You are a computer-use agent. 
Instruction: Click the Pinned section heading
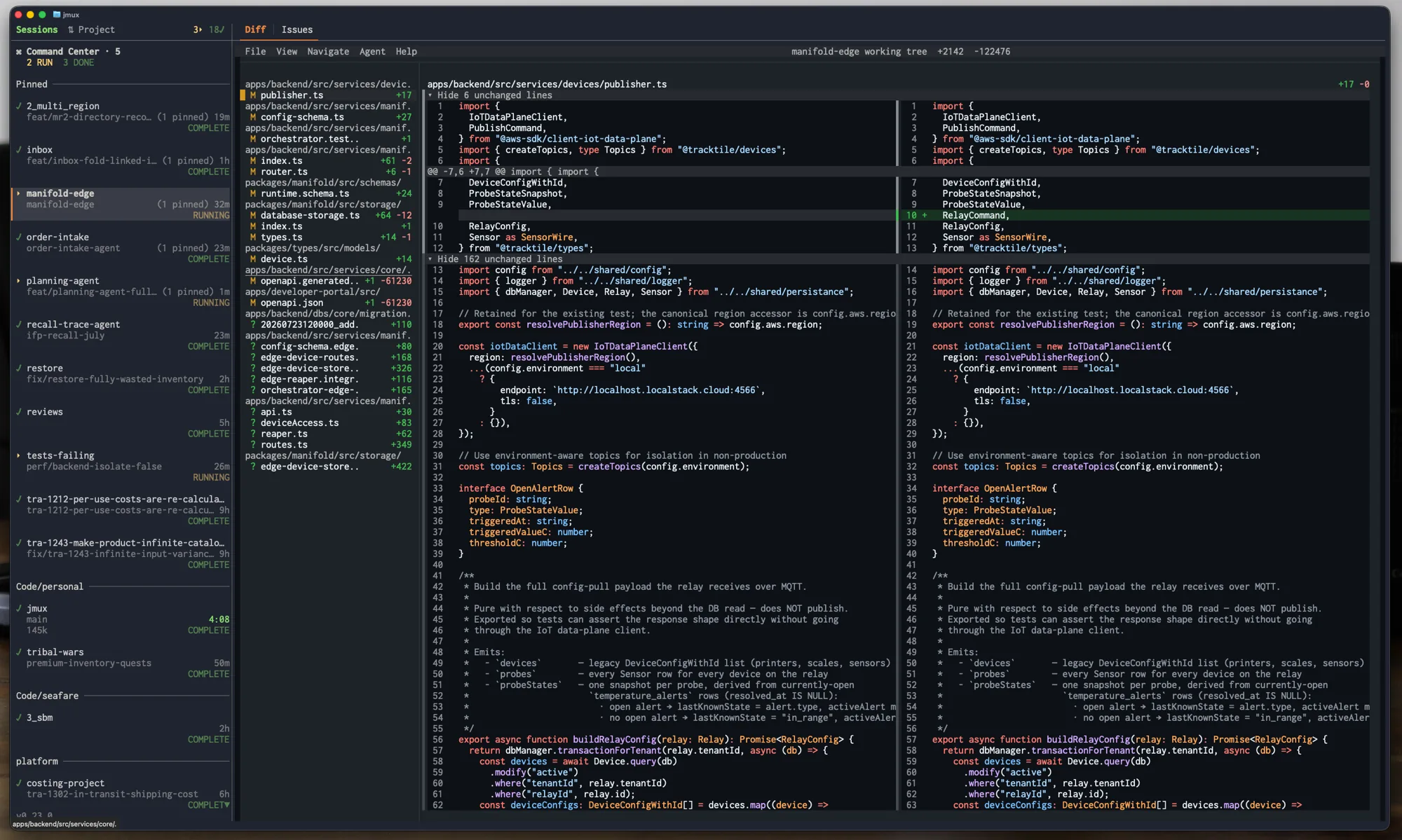tap(32, 84)
